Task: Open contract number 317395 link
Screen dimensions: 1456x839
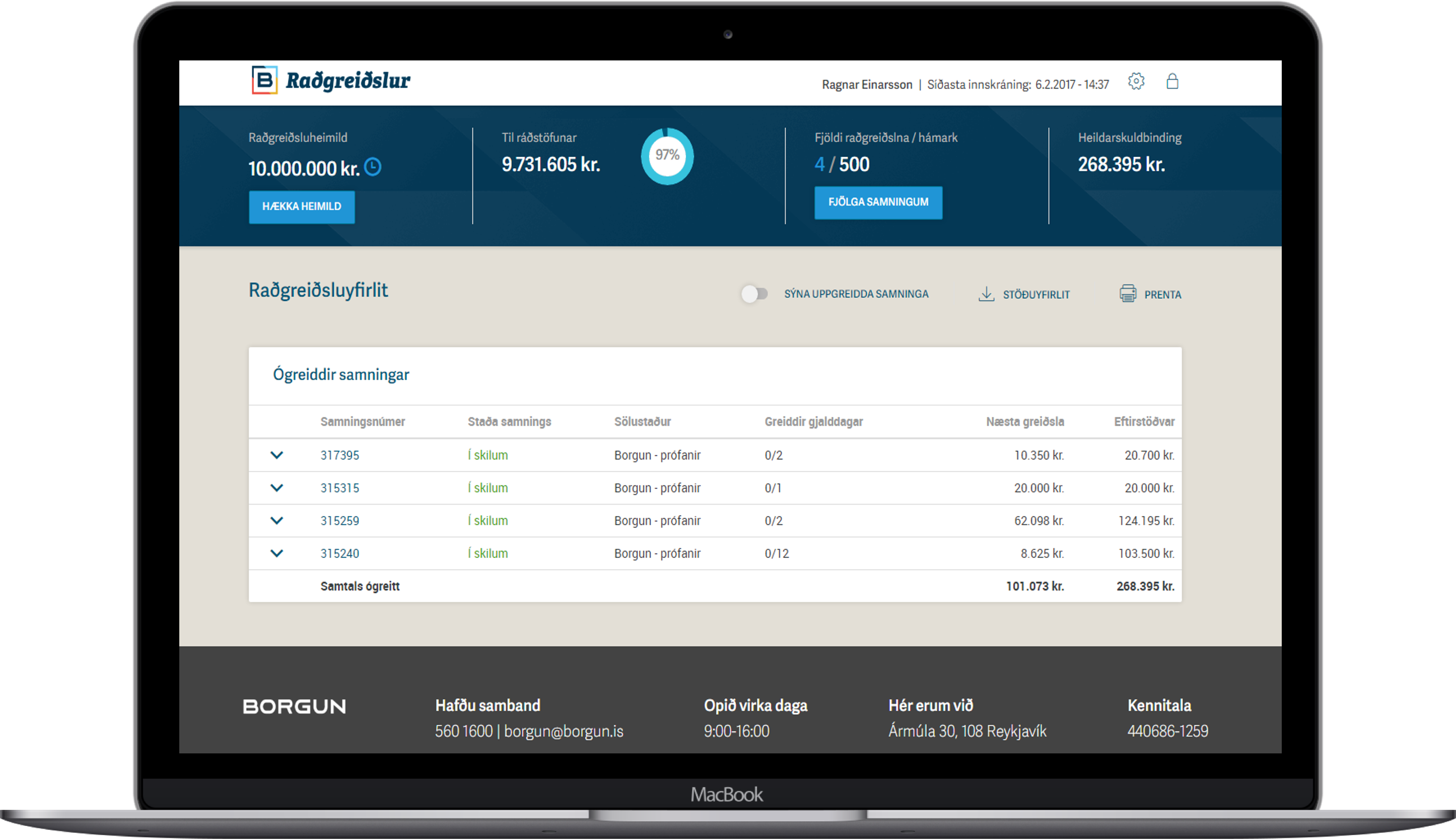Action: tap(339, 455)
